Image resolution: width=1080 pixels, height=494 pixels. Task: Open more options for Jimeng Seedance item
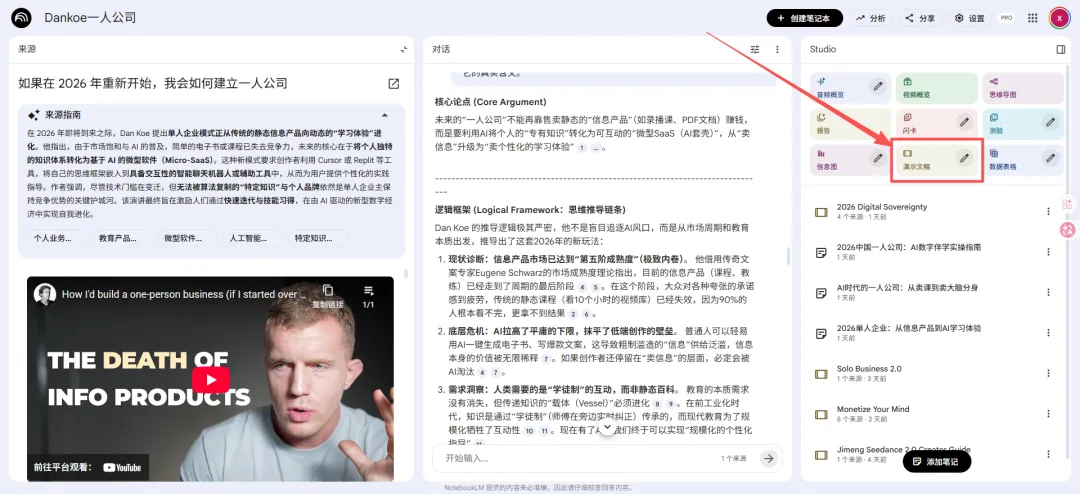point(1048,455)
